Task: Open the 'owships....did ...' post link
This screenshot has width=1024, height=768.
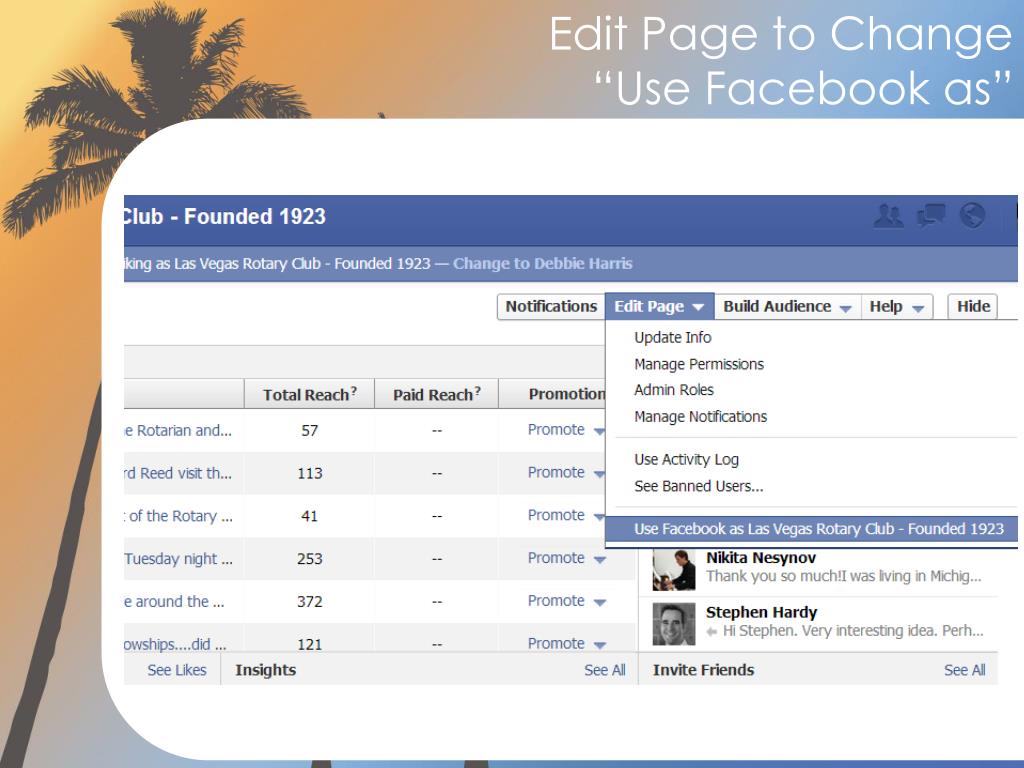Action: click(x=176, y=644)
